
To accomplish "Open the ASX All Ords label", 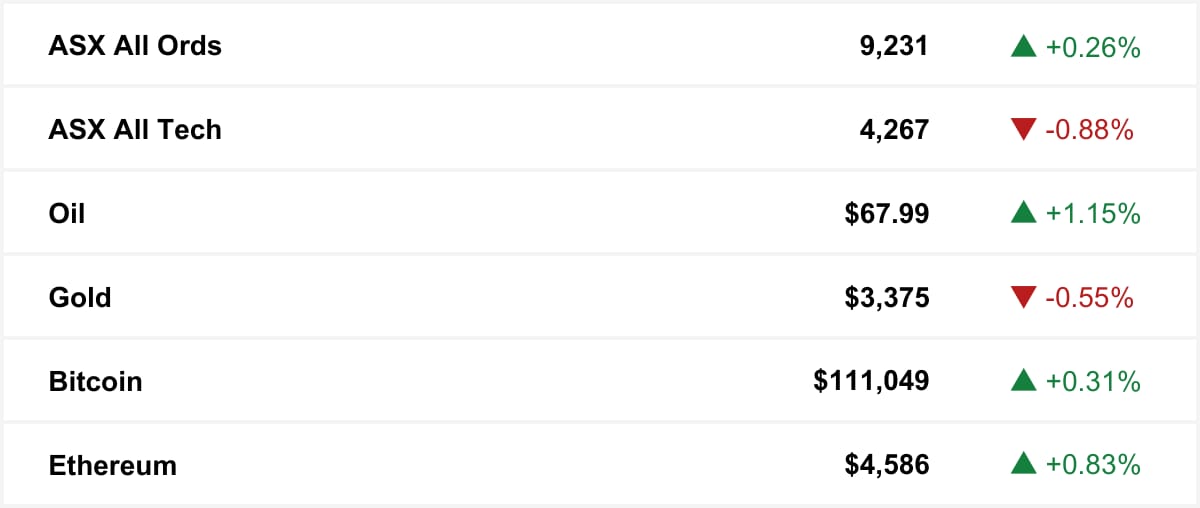I will click(135, 46).
